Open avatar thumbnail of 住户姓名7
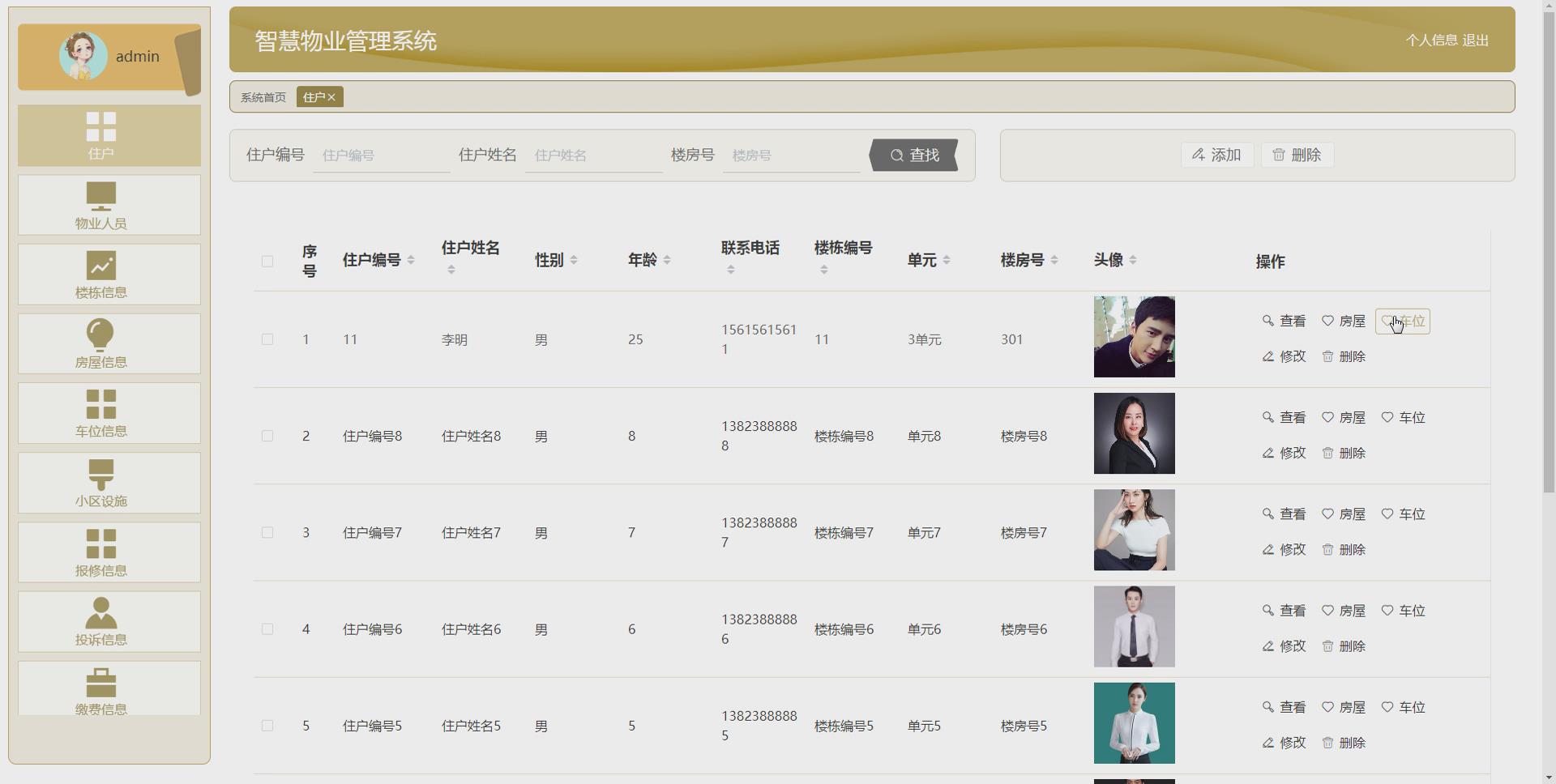 1135,530
